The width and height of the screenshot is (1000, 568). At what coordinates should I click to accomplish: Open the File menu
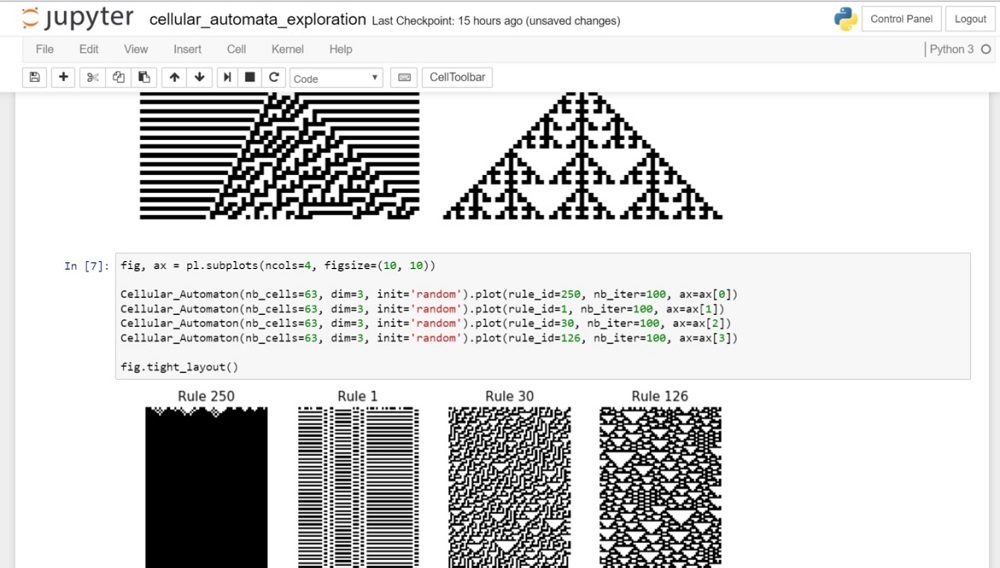45,49
